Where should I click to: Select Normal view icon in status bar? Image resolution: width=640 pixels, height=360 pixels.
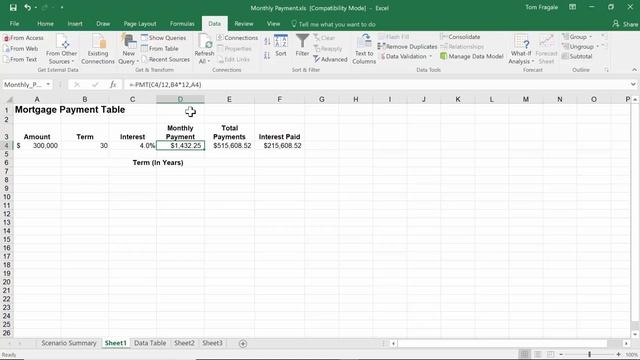524,354
